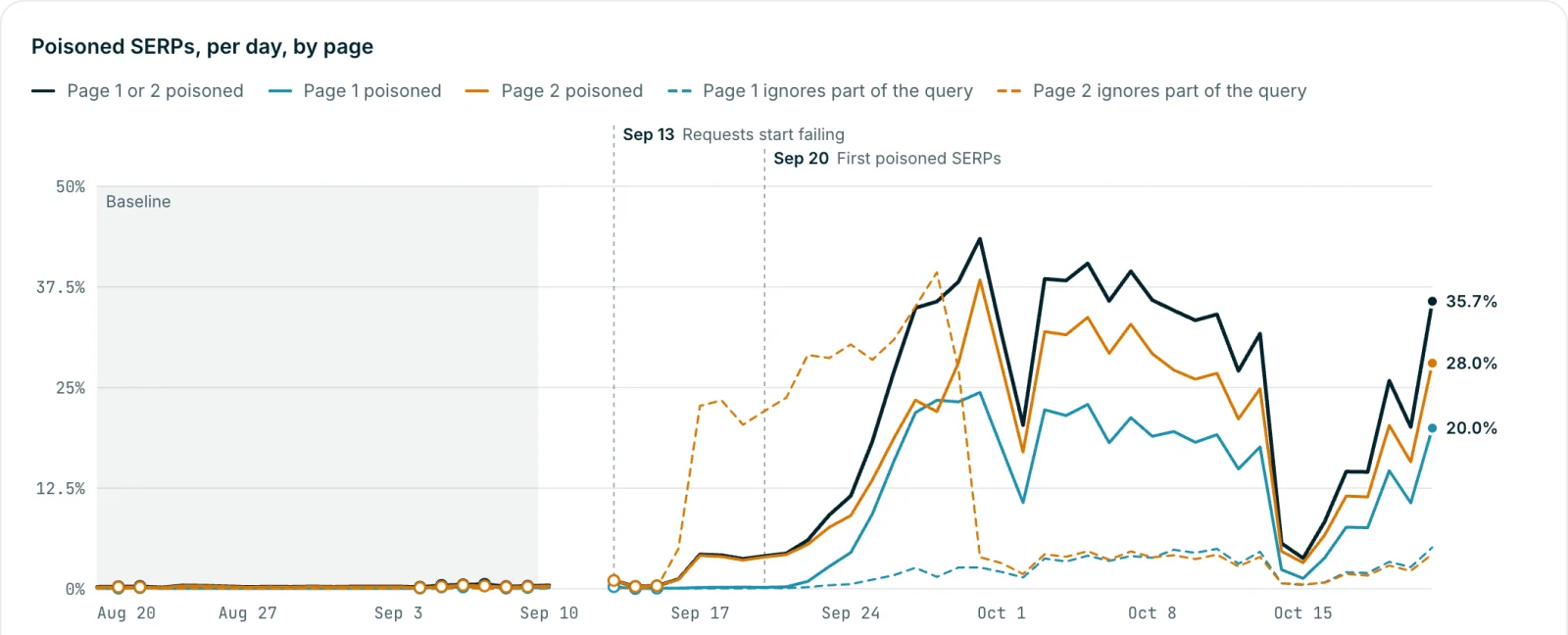Click the 'Sep 24' x-axis date label
1568x635 pixels.
click(851, 612)
